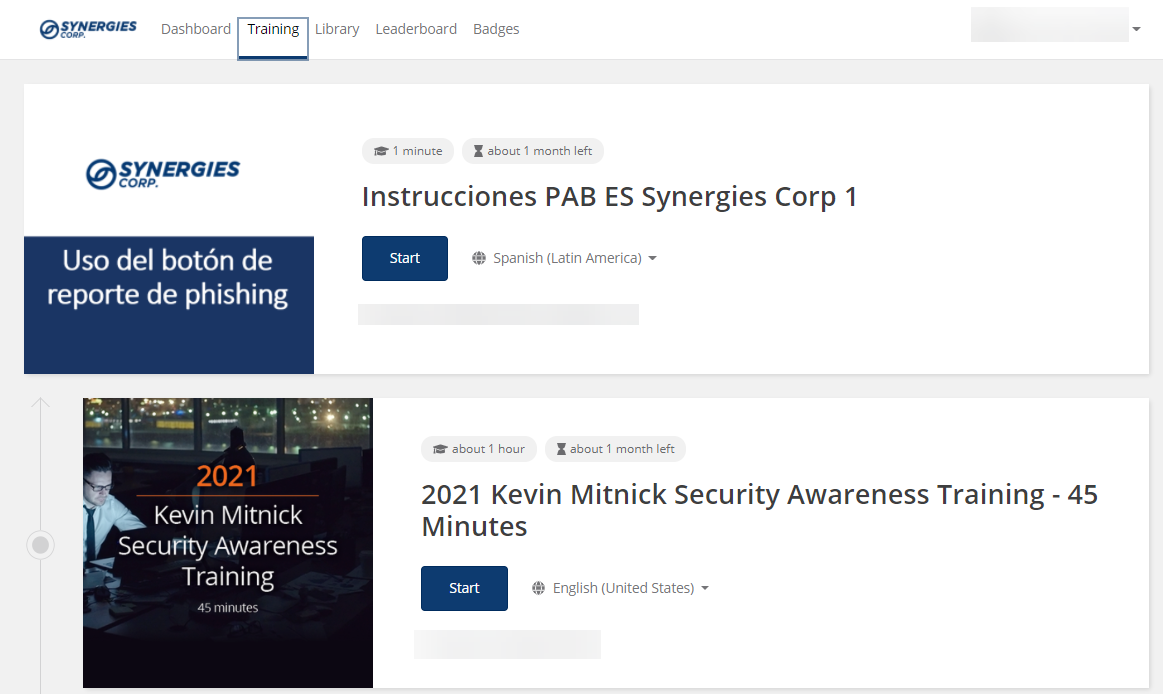Screen dimensions: 1163x694
Task: Click globe icon beside English language
Action: 538,588
